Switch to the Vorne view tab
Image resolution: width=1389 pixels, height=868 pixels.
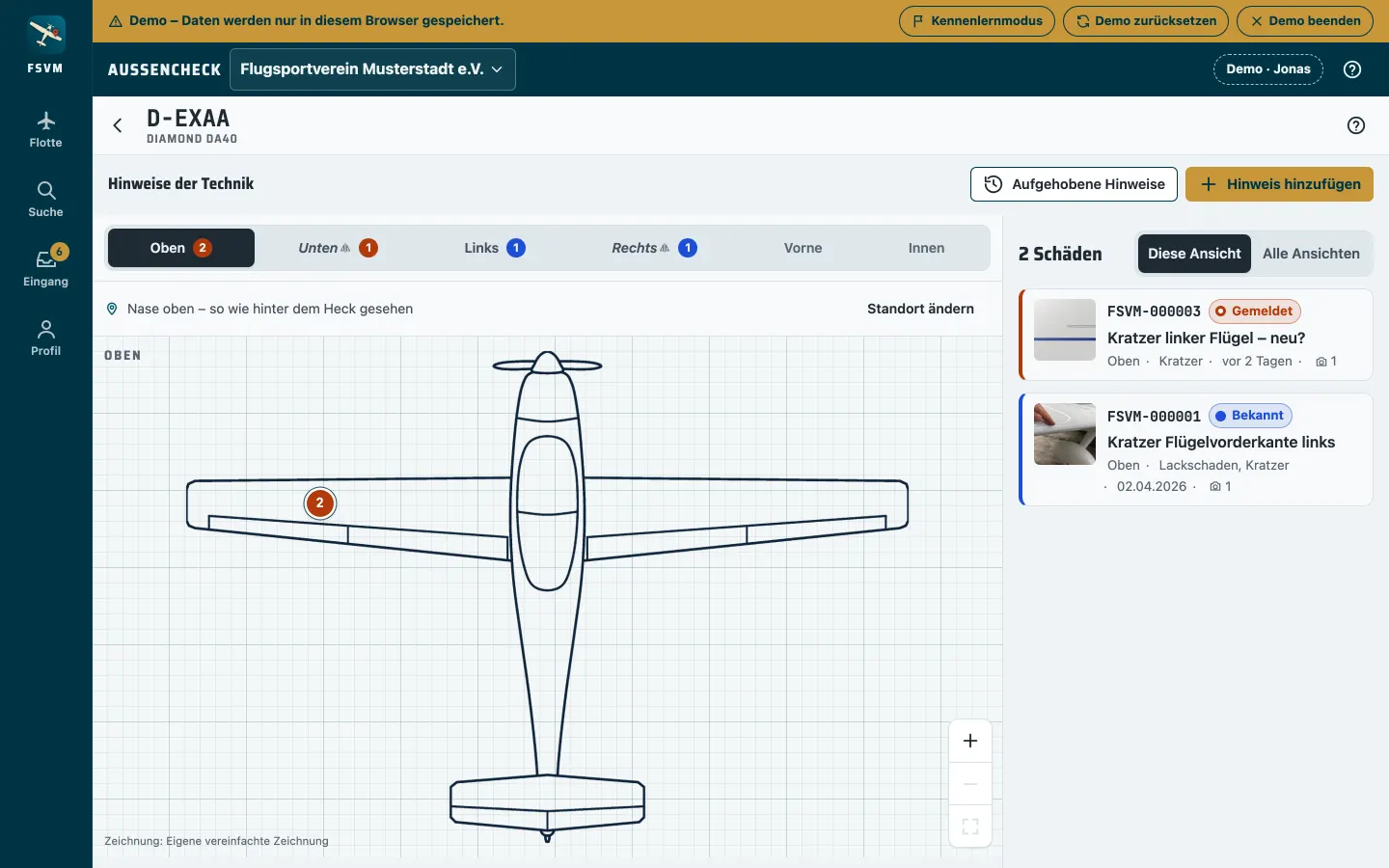pyautogui.click(x=803, y=248)
